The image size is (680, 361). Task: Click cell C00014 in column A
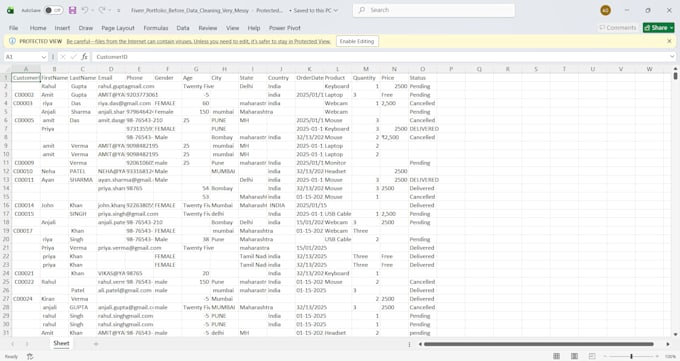click(x=26, y=205)
